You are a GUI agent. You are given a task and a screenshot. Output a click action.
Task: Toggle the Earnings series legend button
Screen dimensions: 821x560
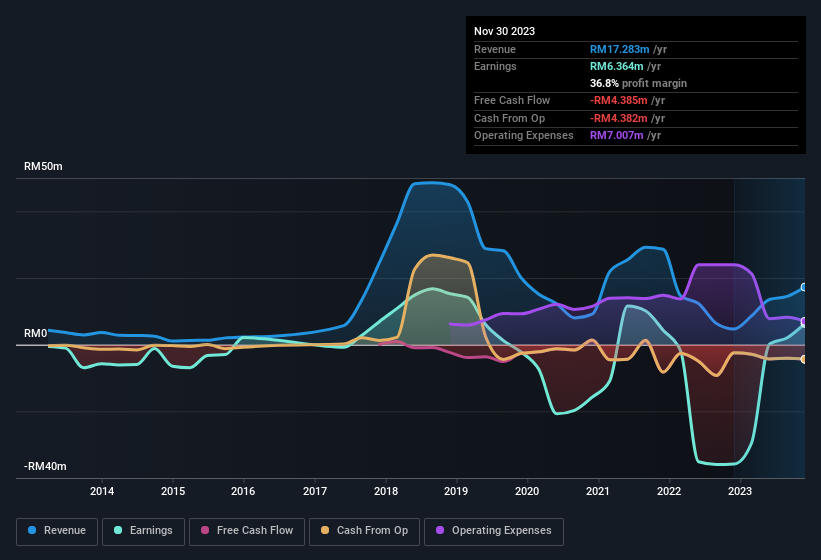[143, 531]
